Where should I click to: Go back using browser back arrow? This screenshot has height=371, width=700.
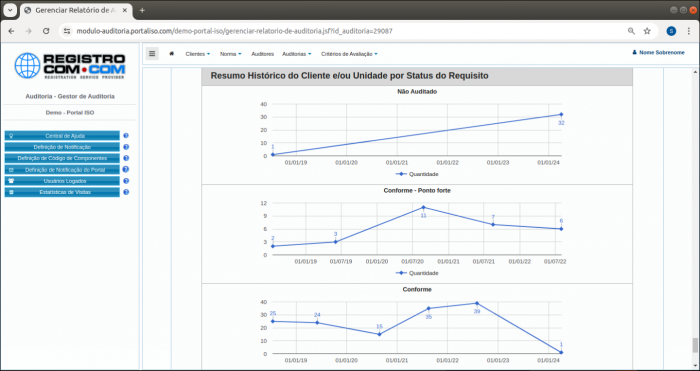click(x=12, y=31)
